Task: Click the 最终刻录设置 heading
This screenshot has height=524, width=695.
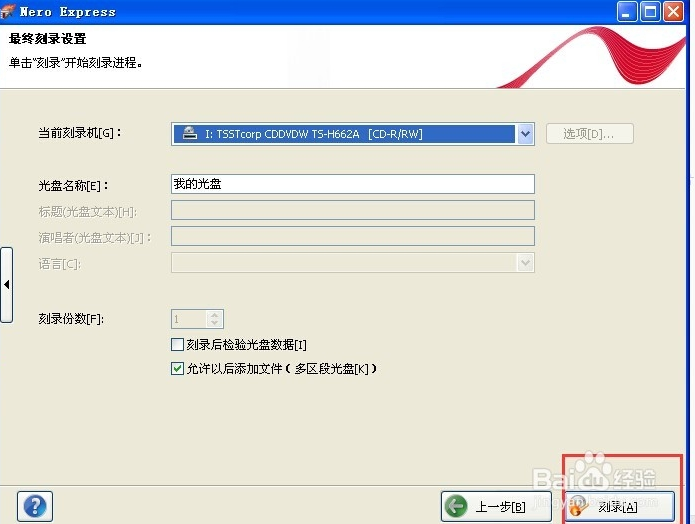Action: pos(47,39)
